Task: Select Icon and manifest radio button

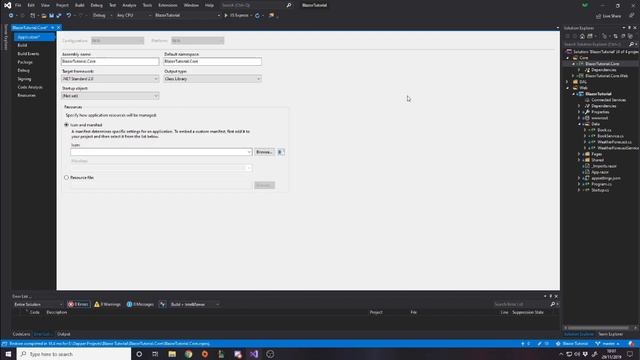Action: tap(67, 125)
